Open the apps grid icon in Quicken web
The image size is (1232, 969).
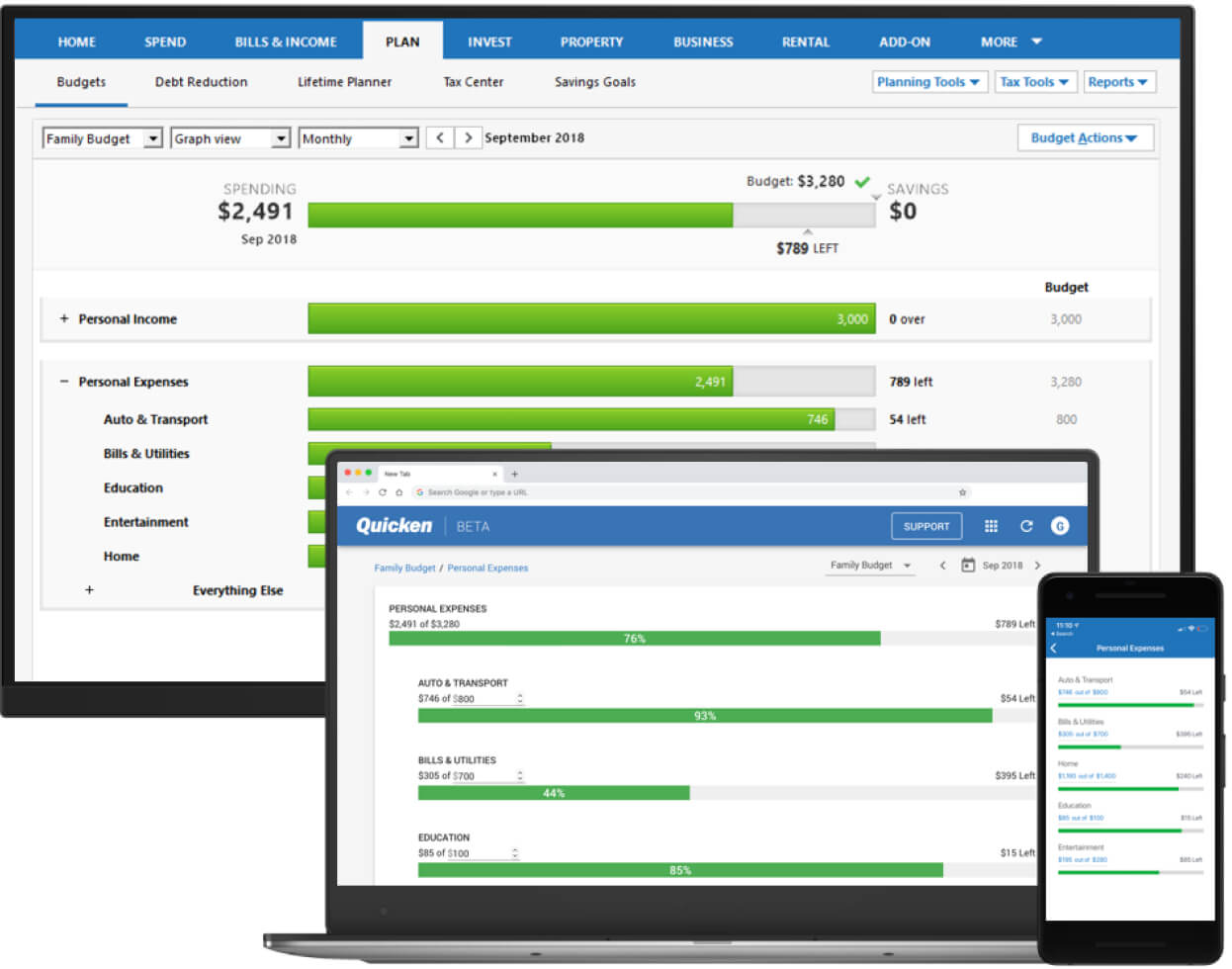(991, 526)
